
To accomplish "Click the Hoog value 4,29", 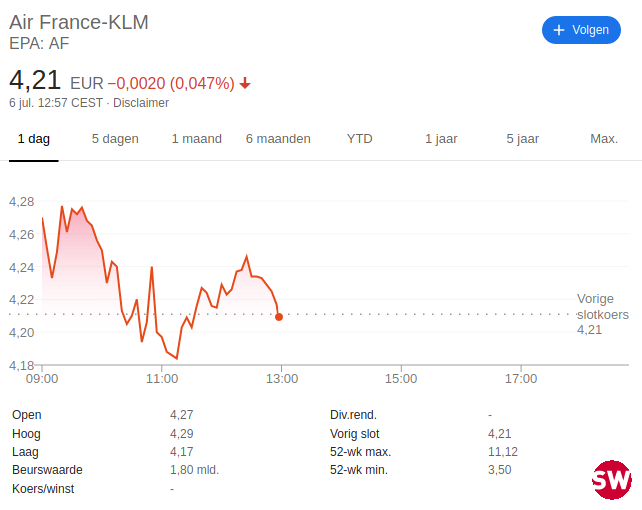I will point(181,433).
